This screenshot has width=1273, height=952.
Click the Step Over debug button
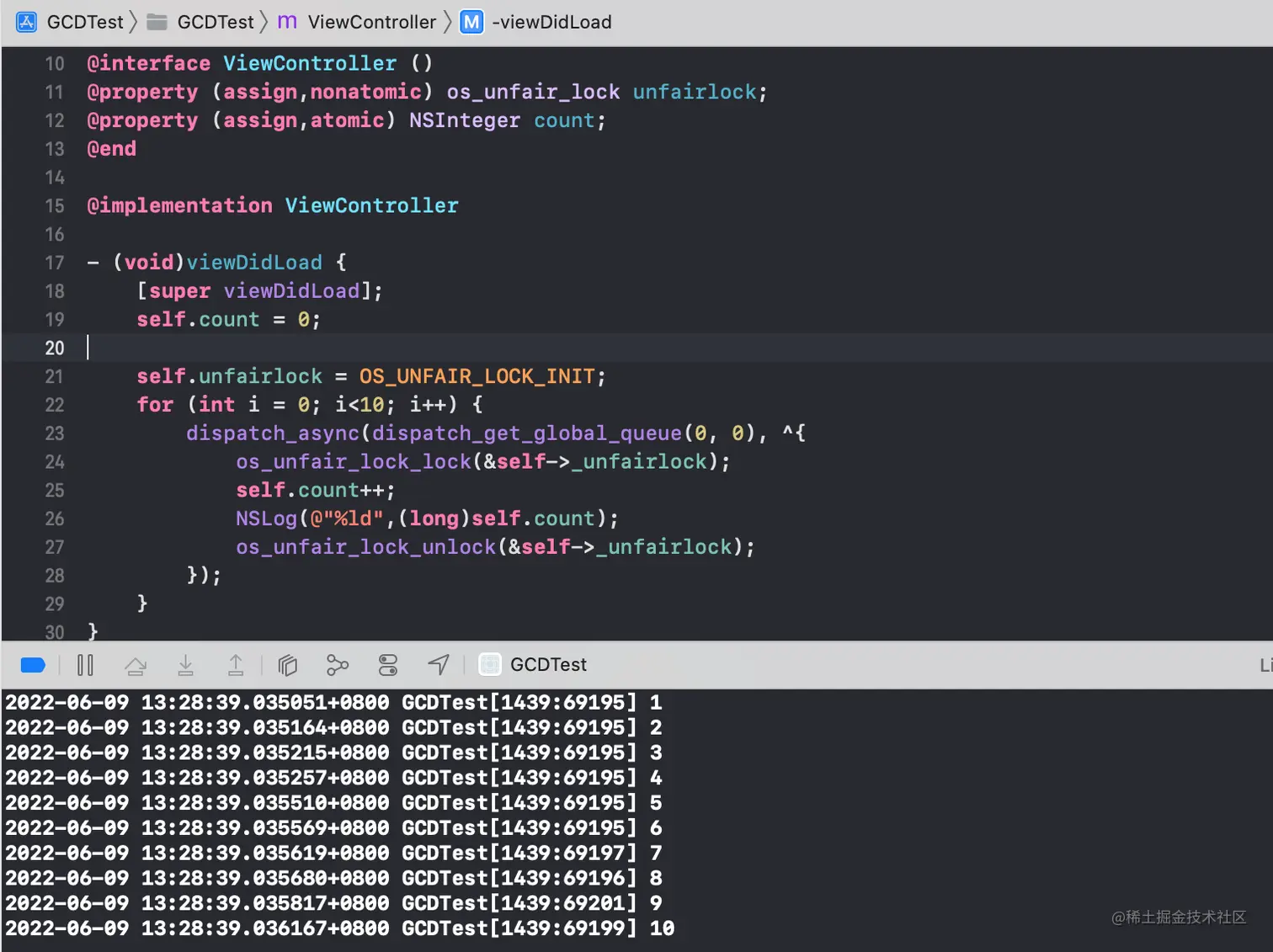(136, 665)
